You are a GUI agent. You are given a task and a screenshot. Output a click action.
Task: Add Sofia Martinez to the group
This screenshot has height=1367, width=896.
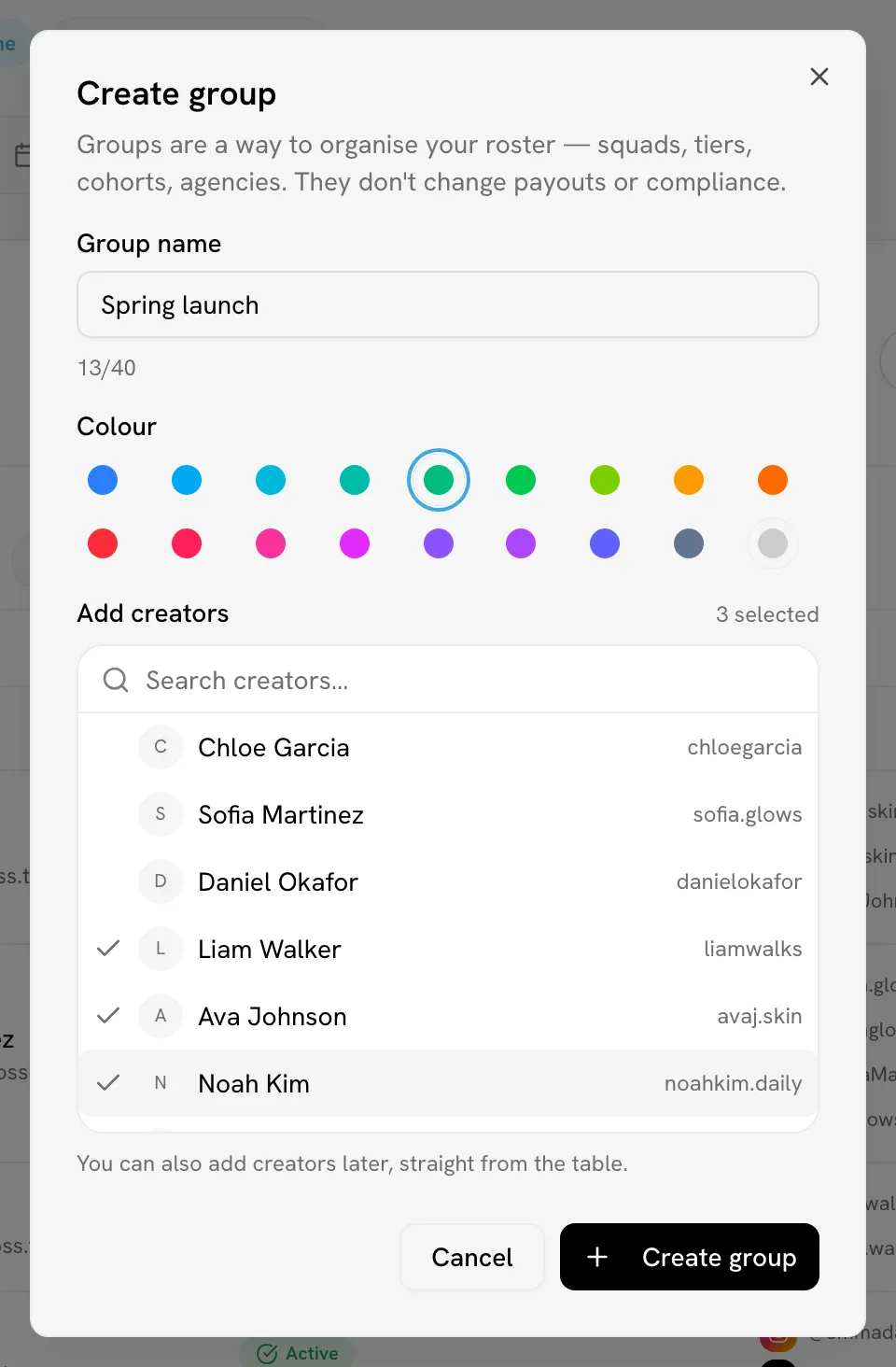point(448,814)
